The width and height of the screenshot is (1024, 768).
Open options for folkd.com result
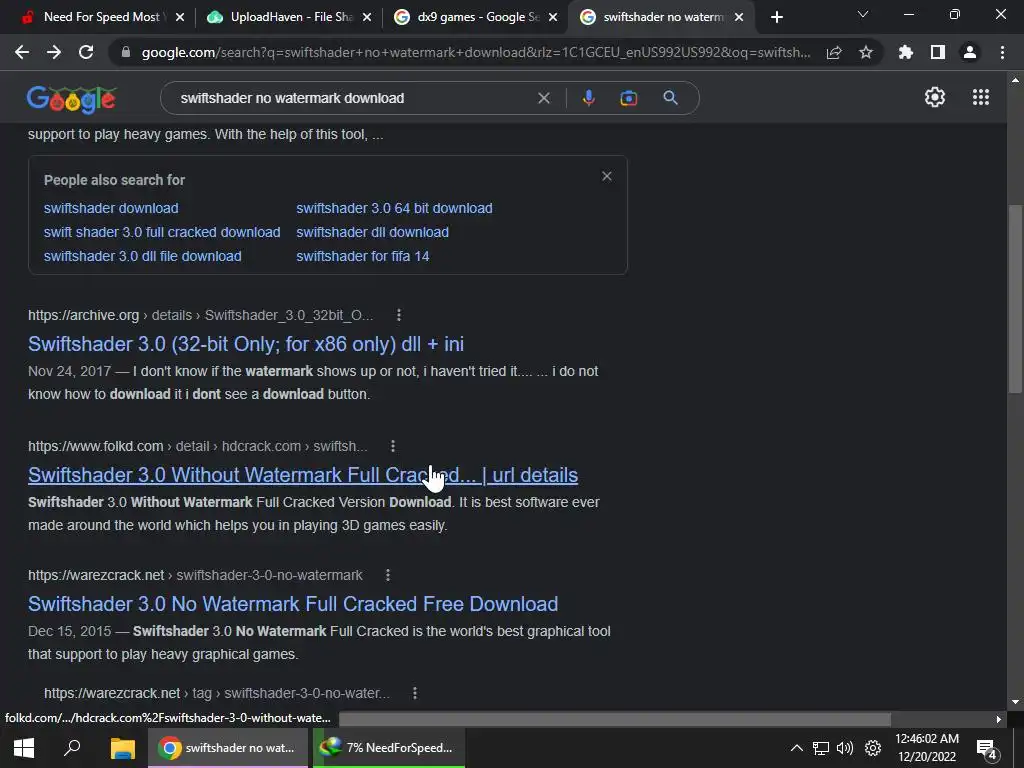coord(392,446)
